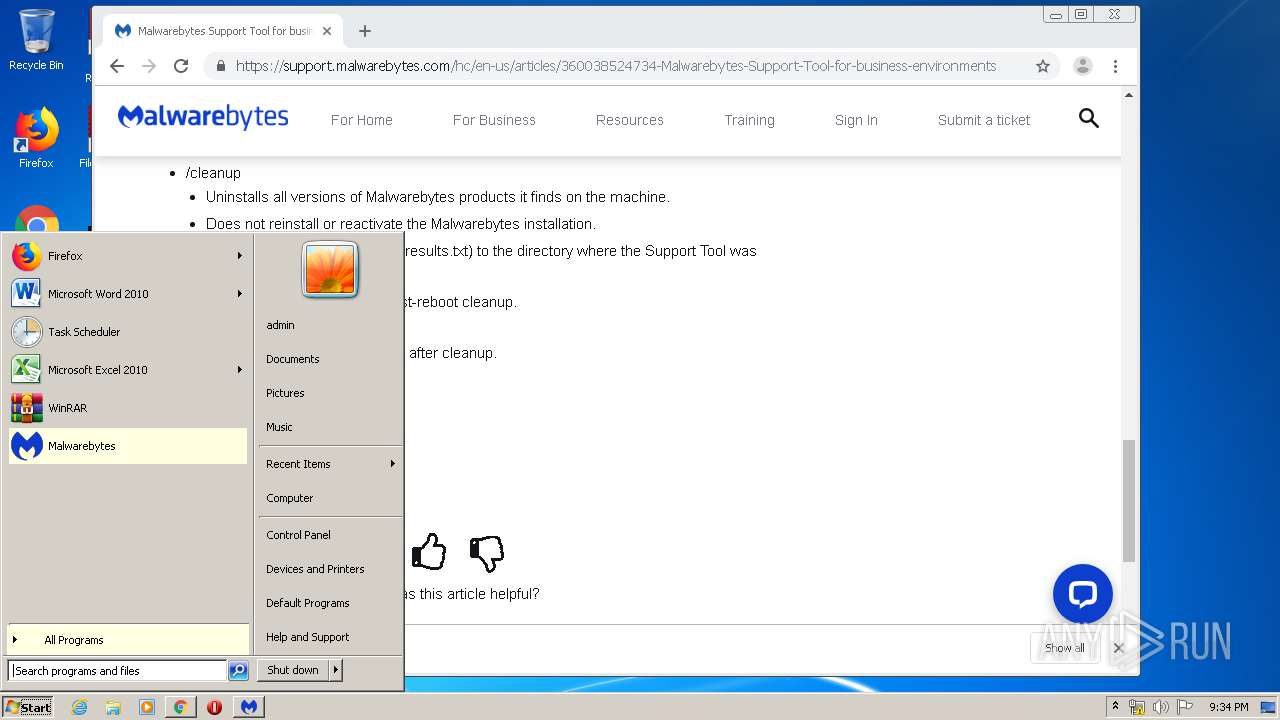Screen dimensions: 1280x720
Task: Open Task Scheduler from the Start menu
Action: pos(127,332)
